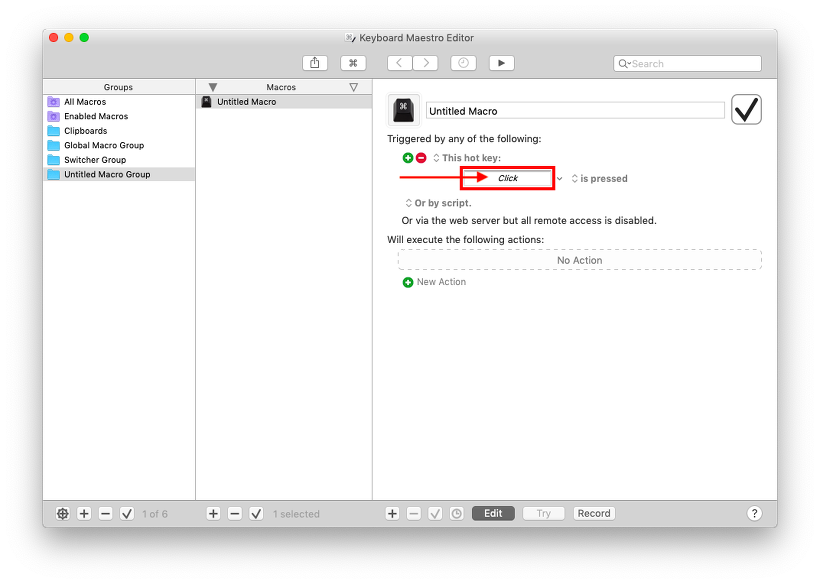Add a new macro with plus button
Image resolution: width=820 pixels, height=584 pixels.
tap(213, 514)
